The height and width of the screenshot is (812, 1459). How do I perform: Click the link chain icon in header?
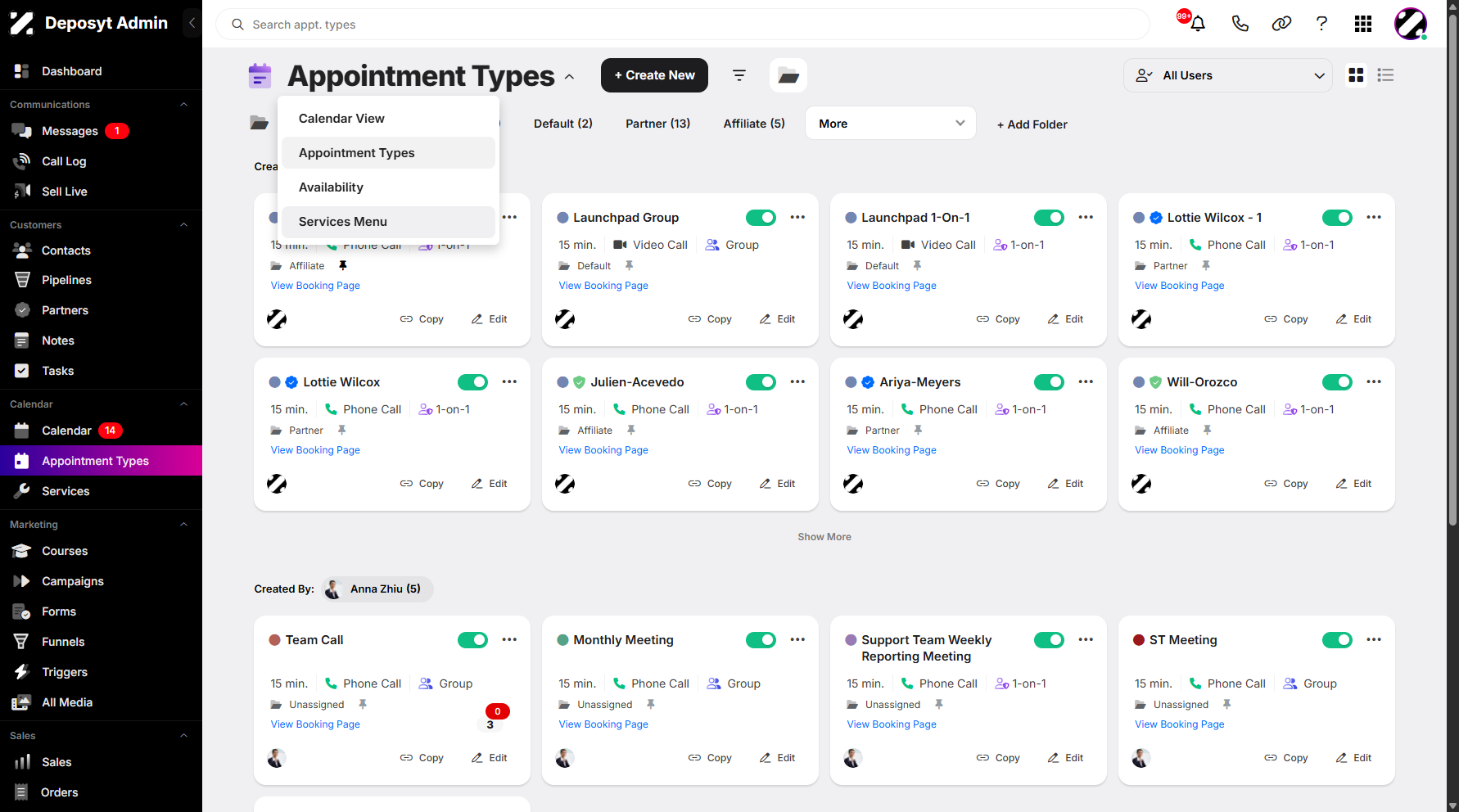coord(1281,24)
